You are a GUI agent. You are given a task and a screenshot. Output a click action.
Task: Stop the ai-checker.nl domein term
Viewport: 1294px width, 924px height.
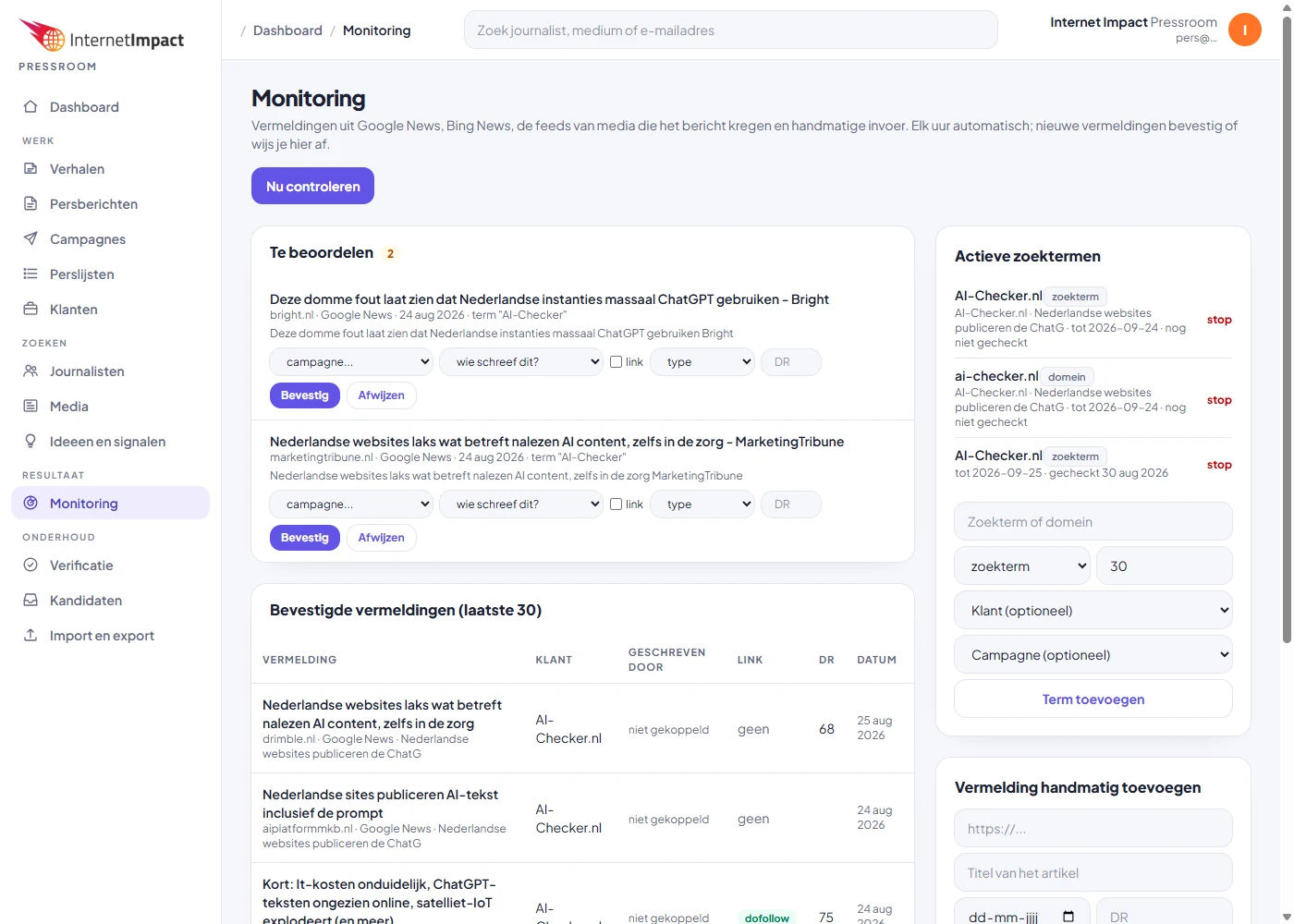tap(1219, 399)
